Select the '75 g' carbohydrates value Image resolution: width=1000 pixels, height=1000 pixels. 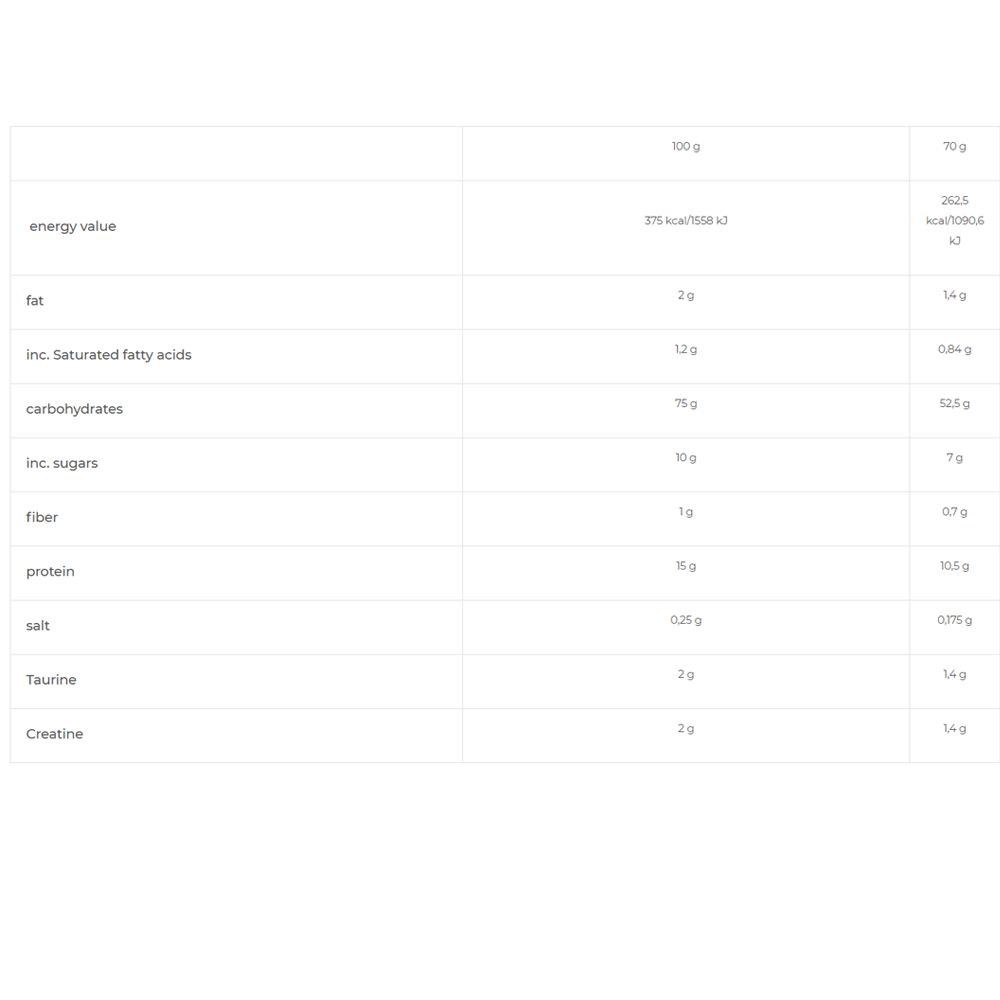coord(686,404)
